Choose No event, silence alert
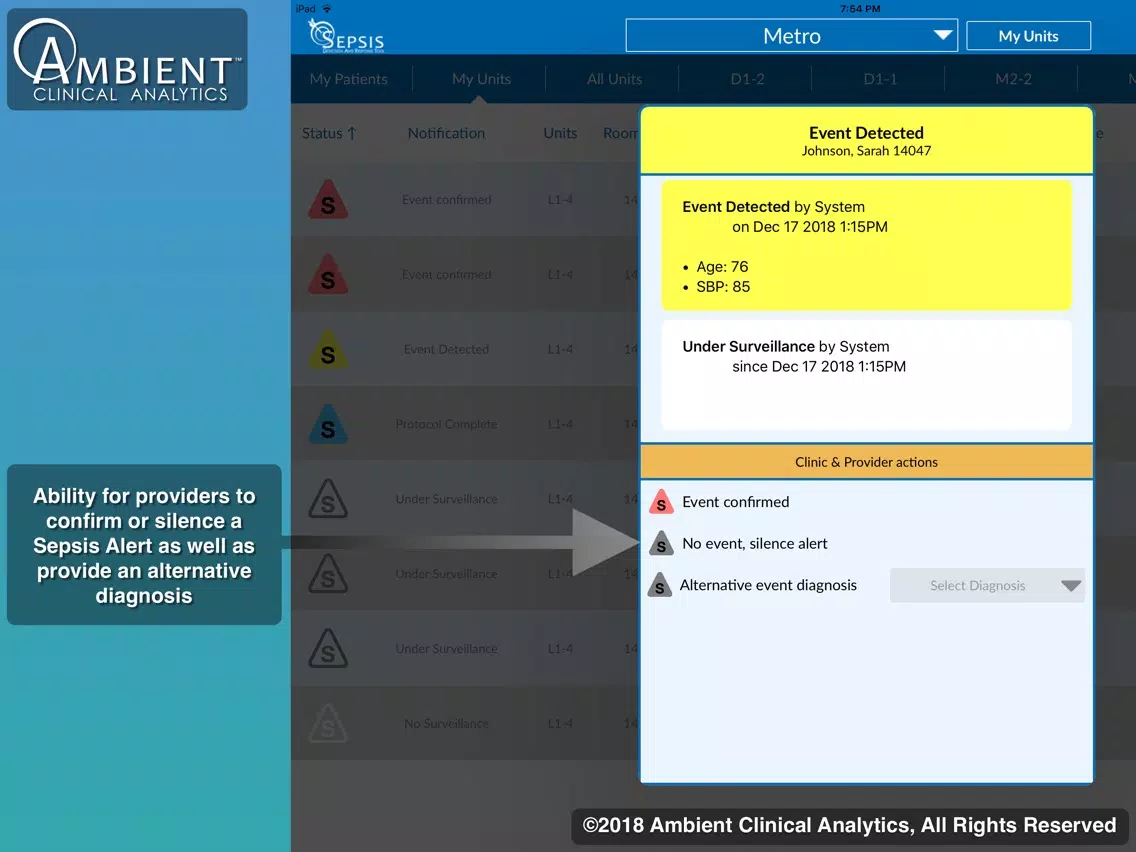 pos(754,543)
